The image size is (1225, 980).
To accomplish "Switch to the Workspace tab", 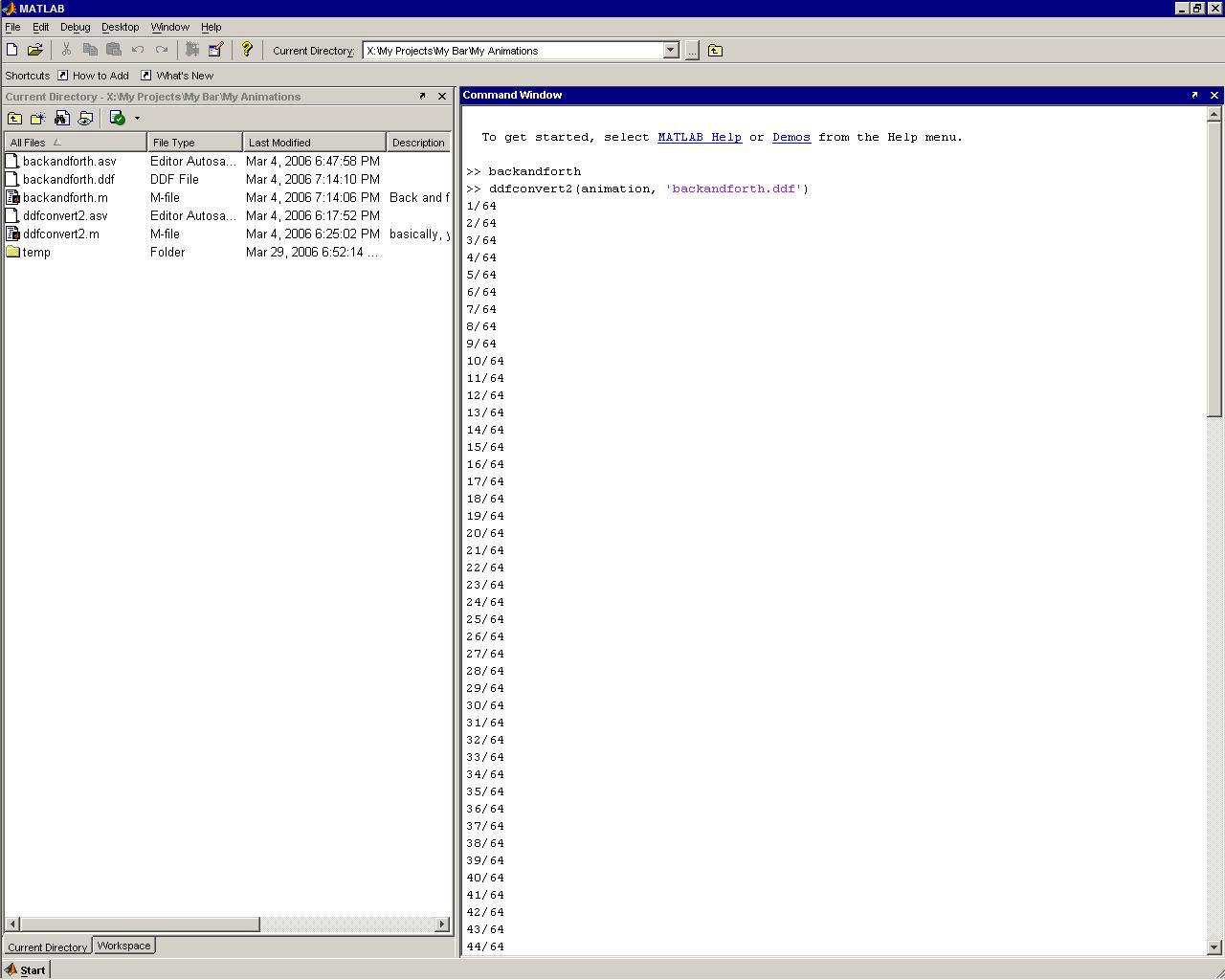I will click(123, 946).
